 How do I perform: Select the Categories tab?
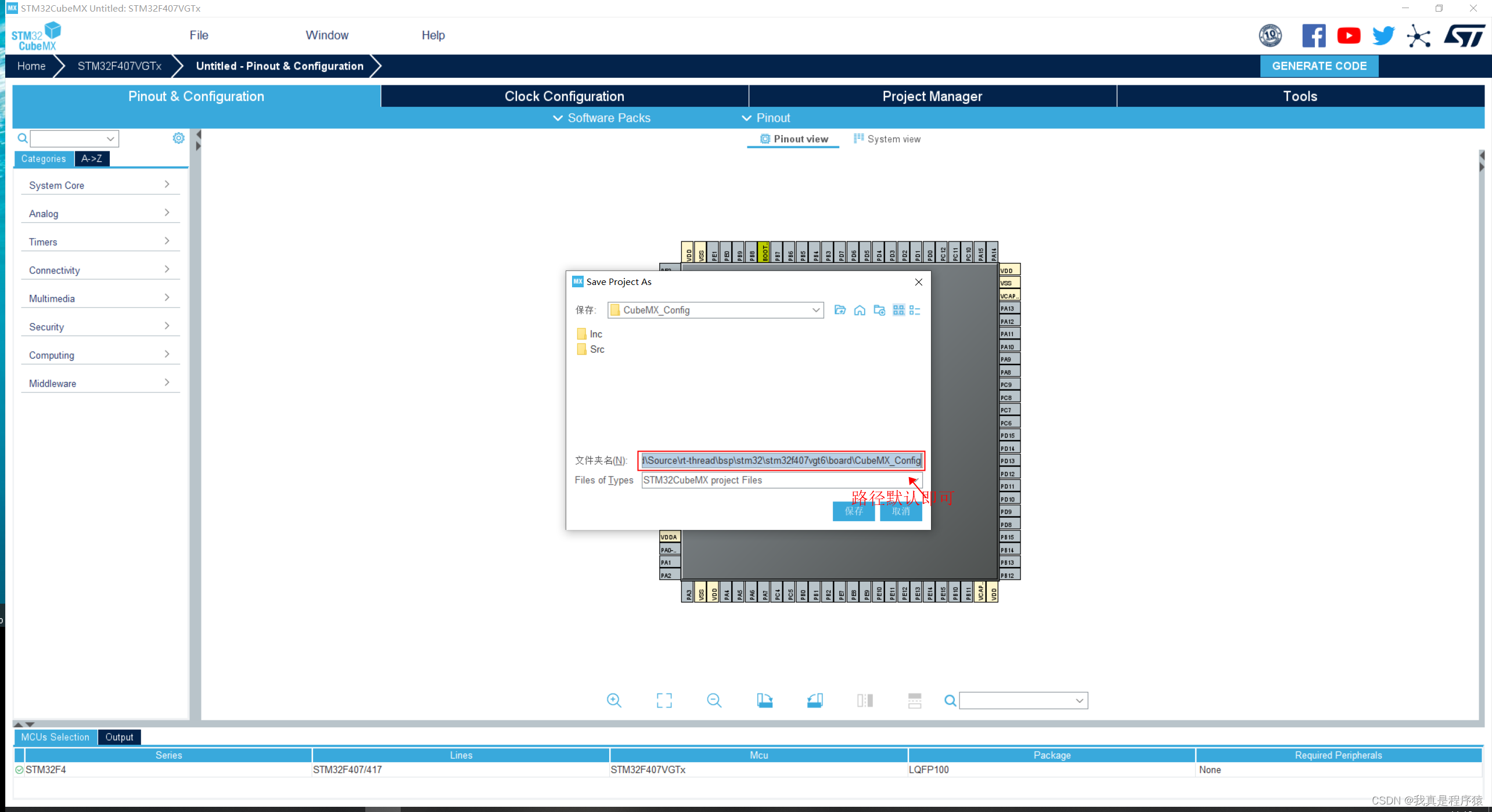point(44,158)
